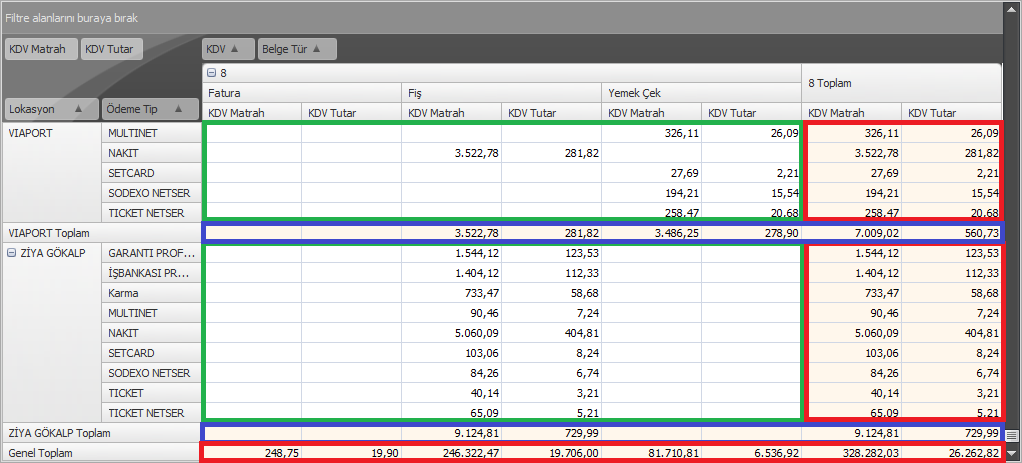Image resolution: width=1022 pixels, height=463 pixels.
Task: Click the Fatura column header
Action: [x=300, y=93]
